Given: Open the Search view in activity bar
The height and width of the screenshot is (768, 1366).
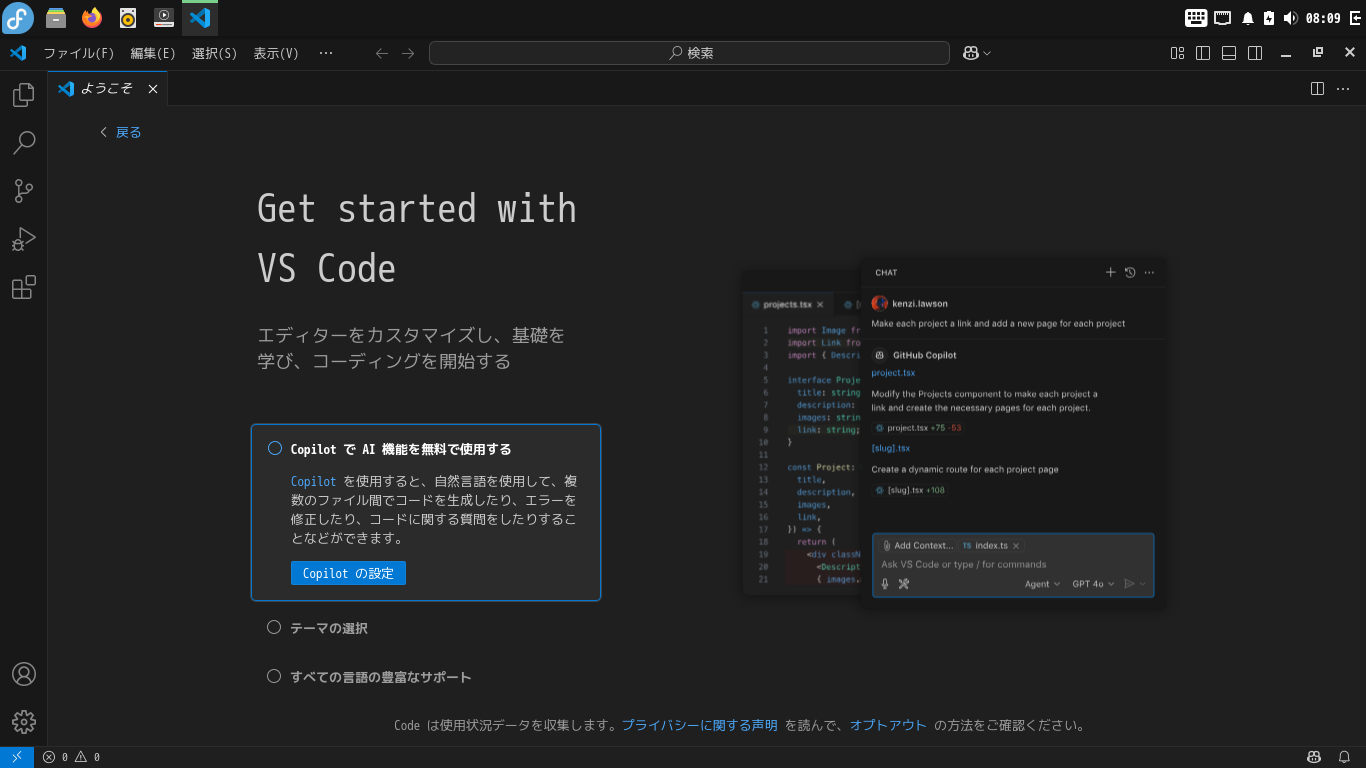Looking at the screenshot, I should point(23,143).
